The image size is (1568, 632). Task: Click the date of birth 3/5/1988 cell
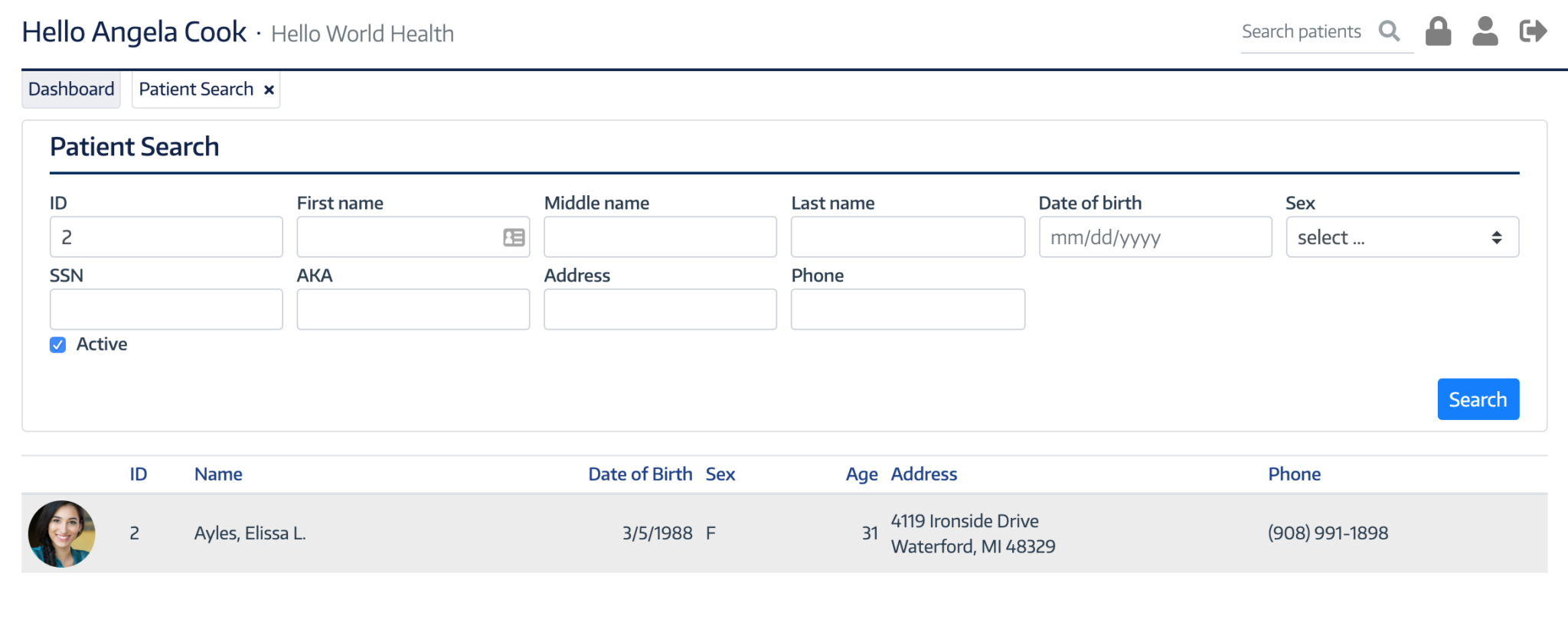(x=657, y=533)
